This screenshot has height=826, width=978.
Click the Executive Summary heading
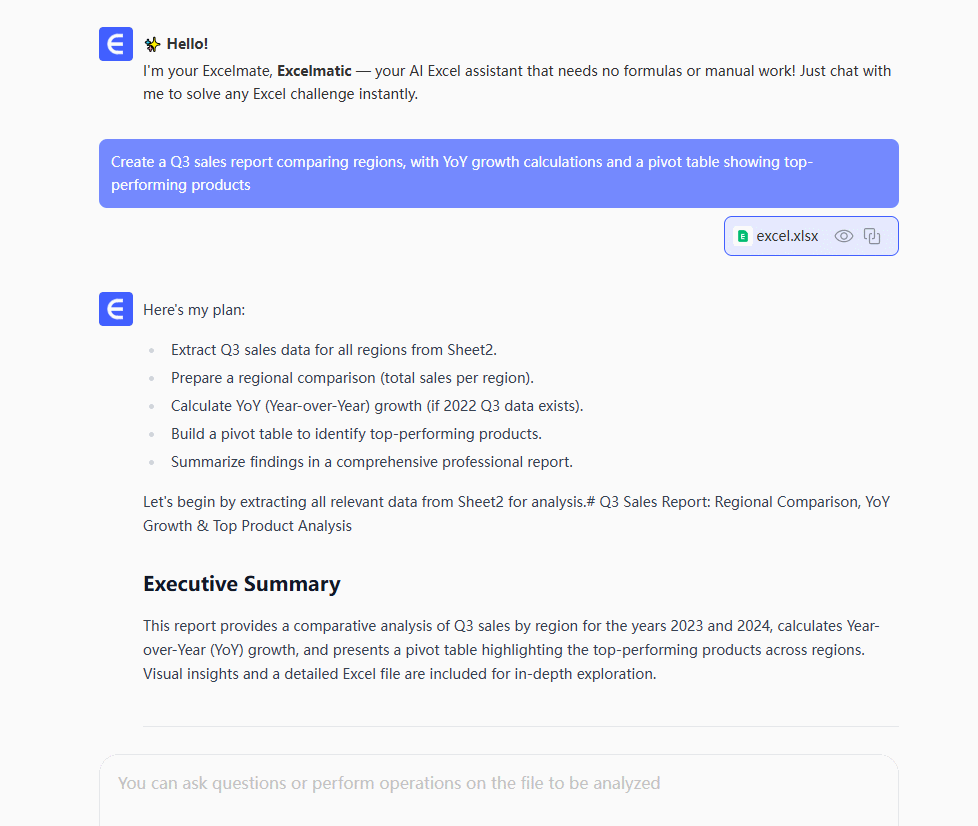241,584
